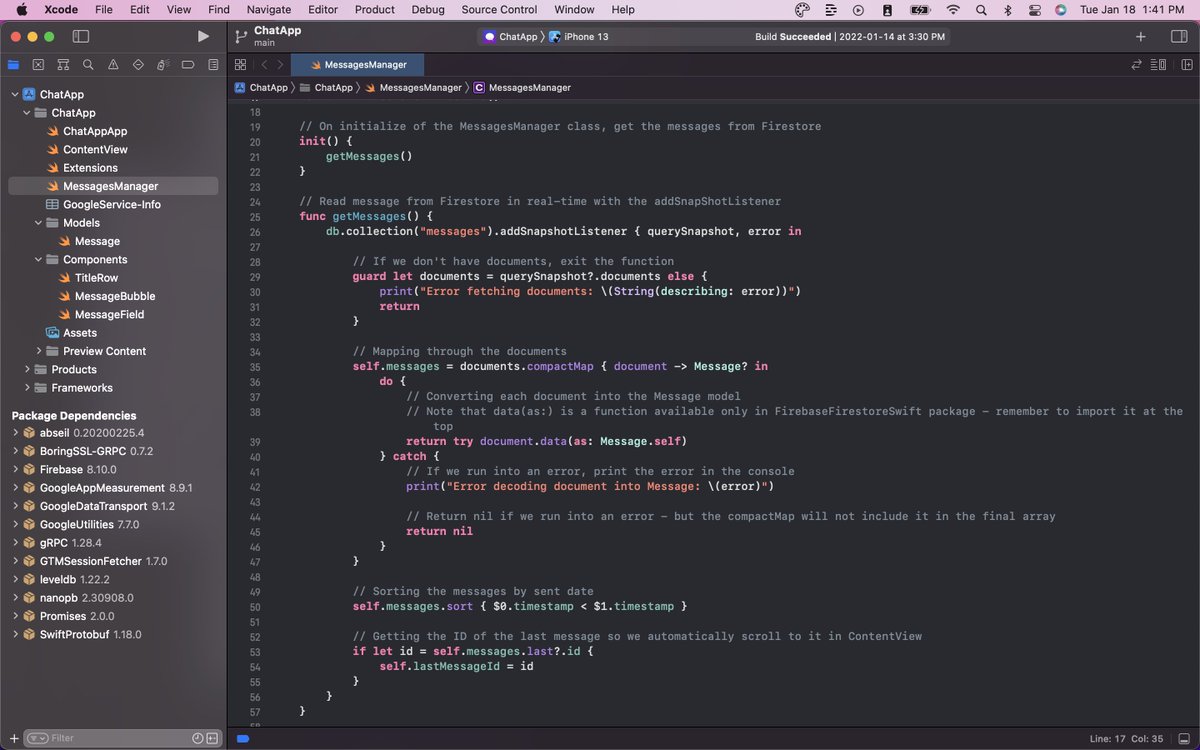Open the Project navigator folder icon
1200x750 pixels.
pos(13,64)
